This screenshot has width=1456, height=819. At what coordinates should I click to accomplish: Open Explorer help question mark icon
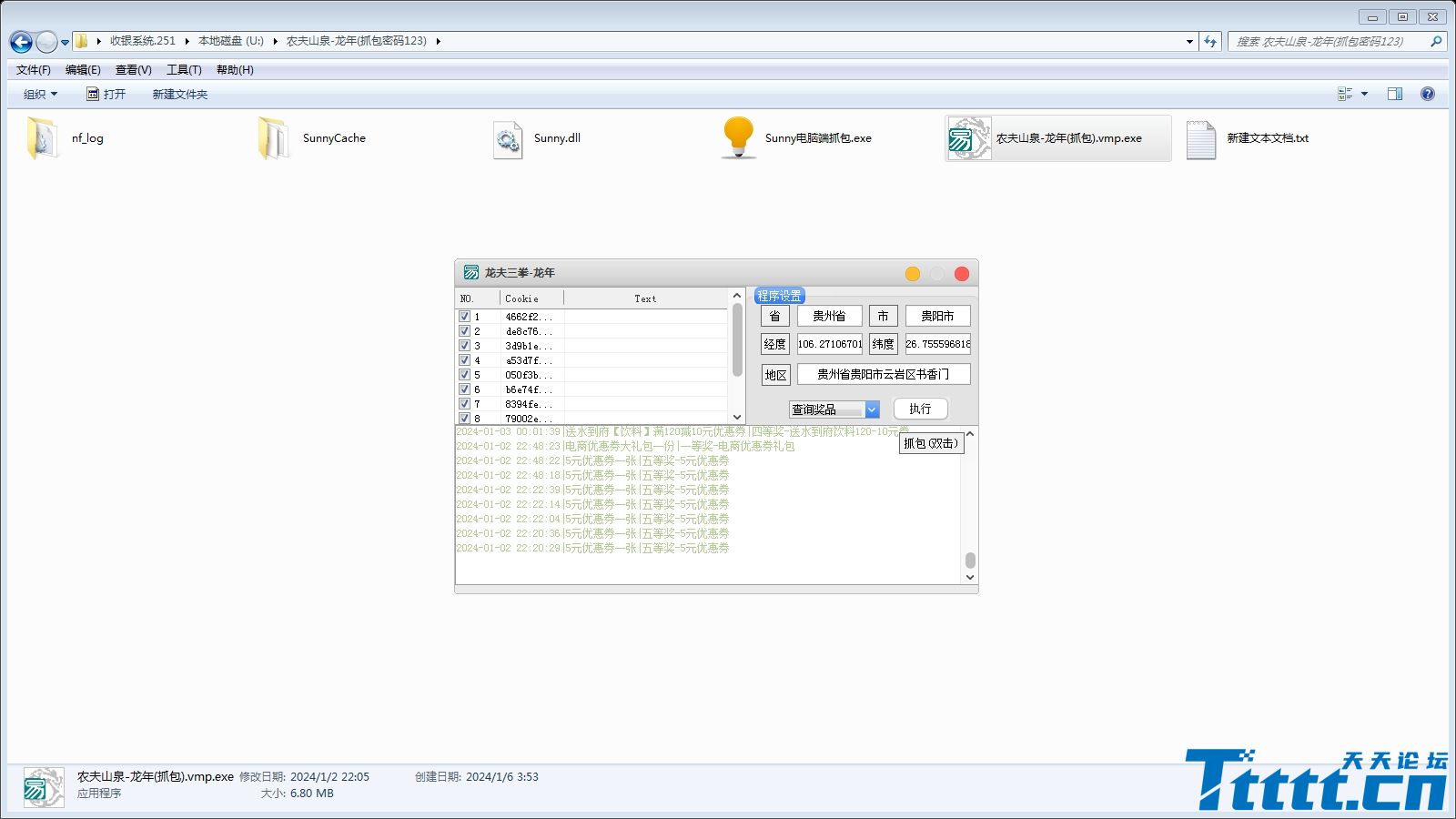(1427, 94)
